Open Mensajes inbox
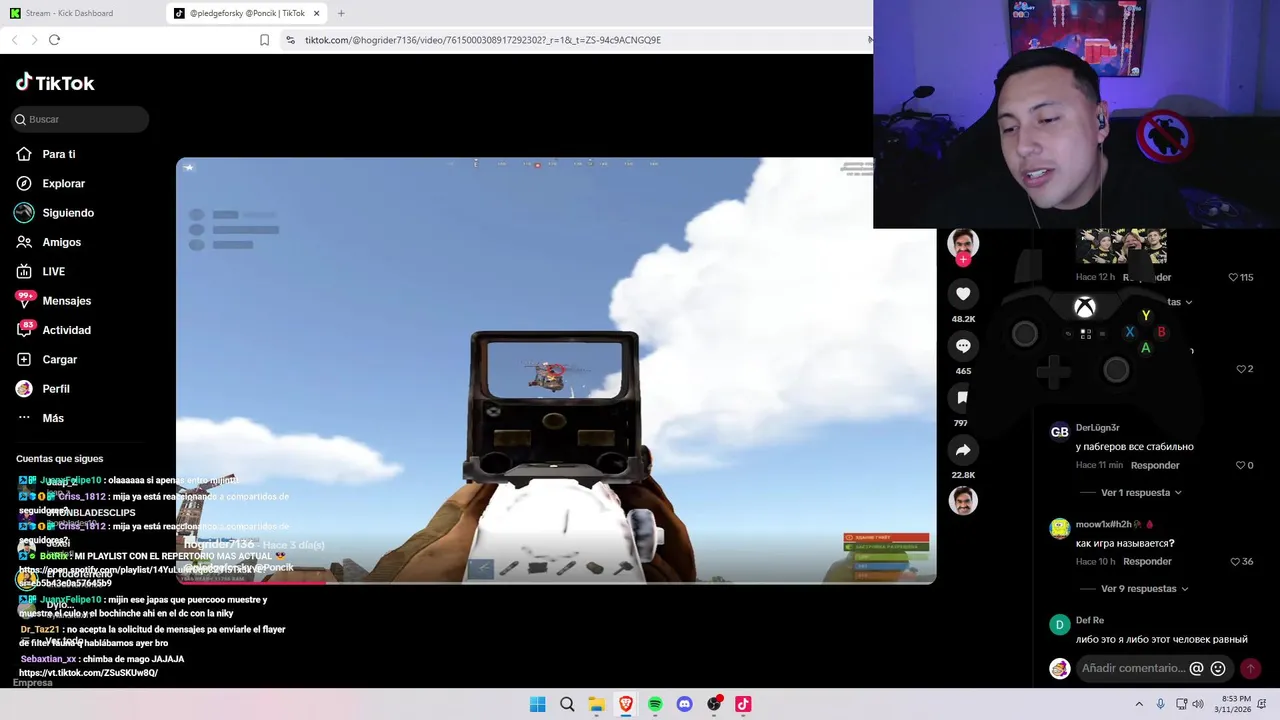The image size is (1280, 720). point(53,300)
